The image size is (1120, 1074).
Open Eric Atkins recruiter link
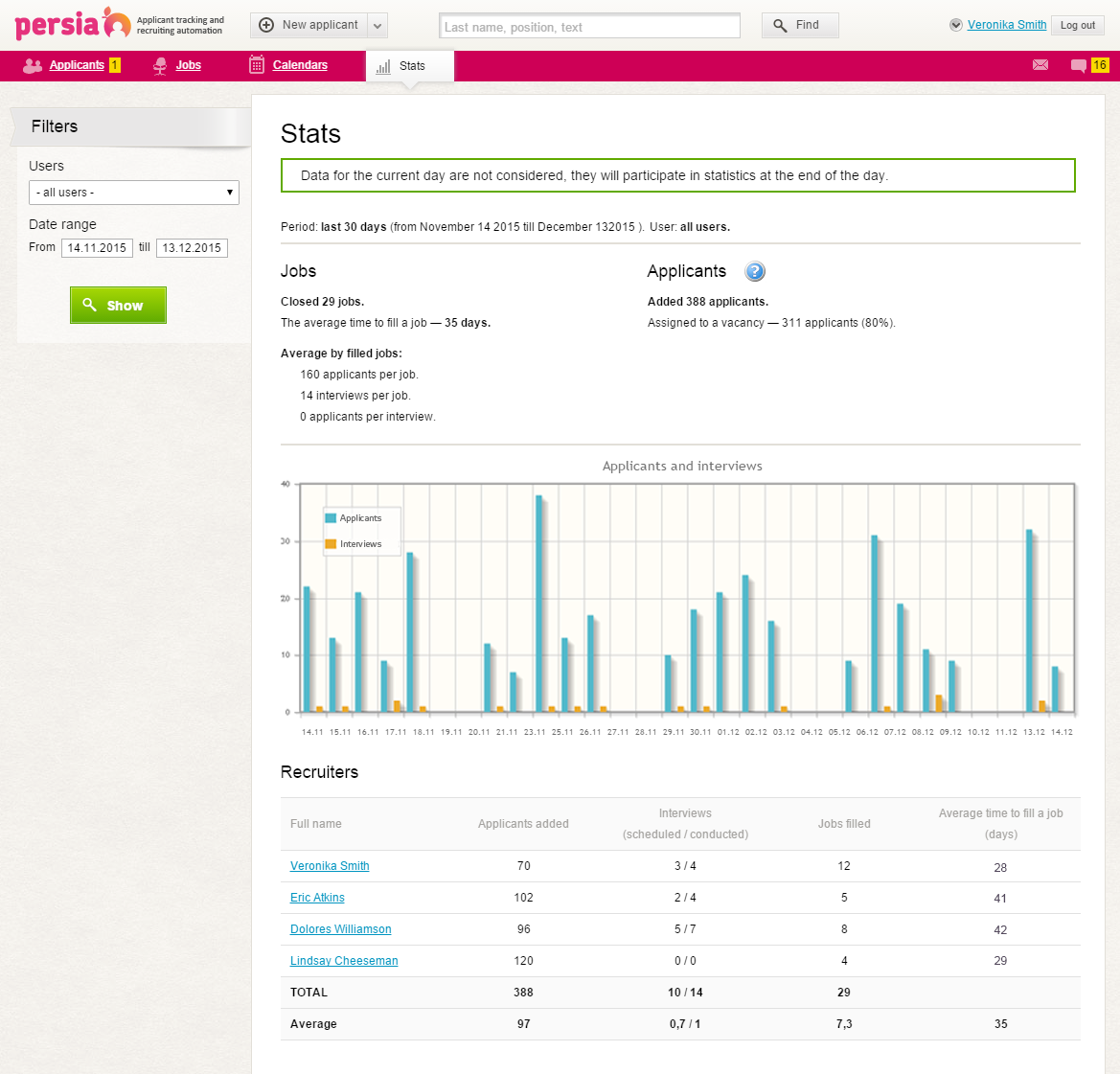point(317,898)
